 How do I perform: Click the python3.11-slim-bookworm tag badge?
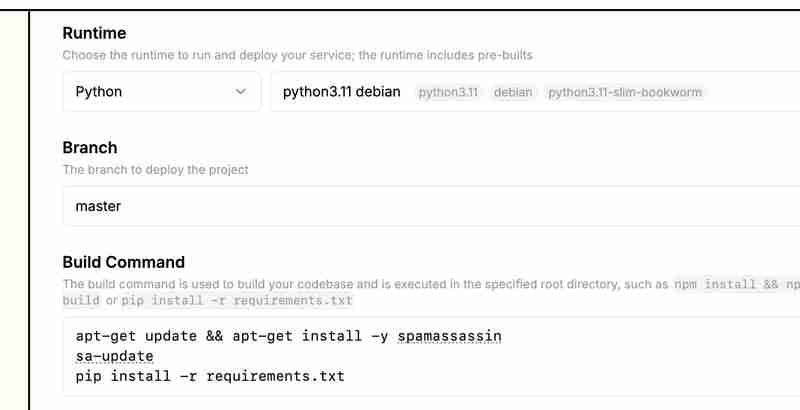pos(624,92)
